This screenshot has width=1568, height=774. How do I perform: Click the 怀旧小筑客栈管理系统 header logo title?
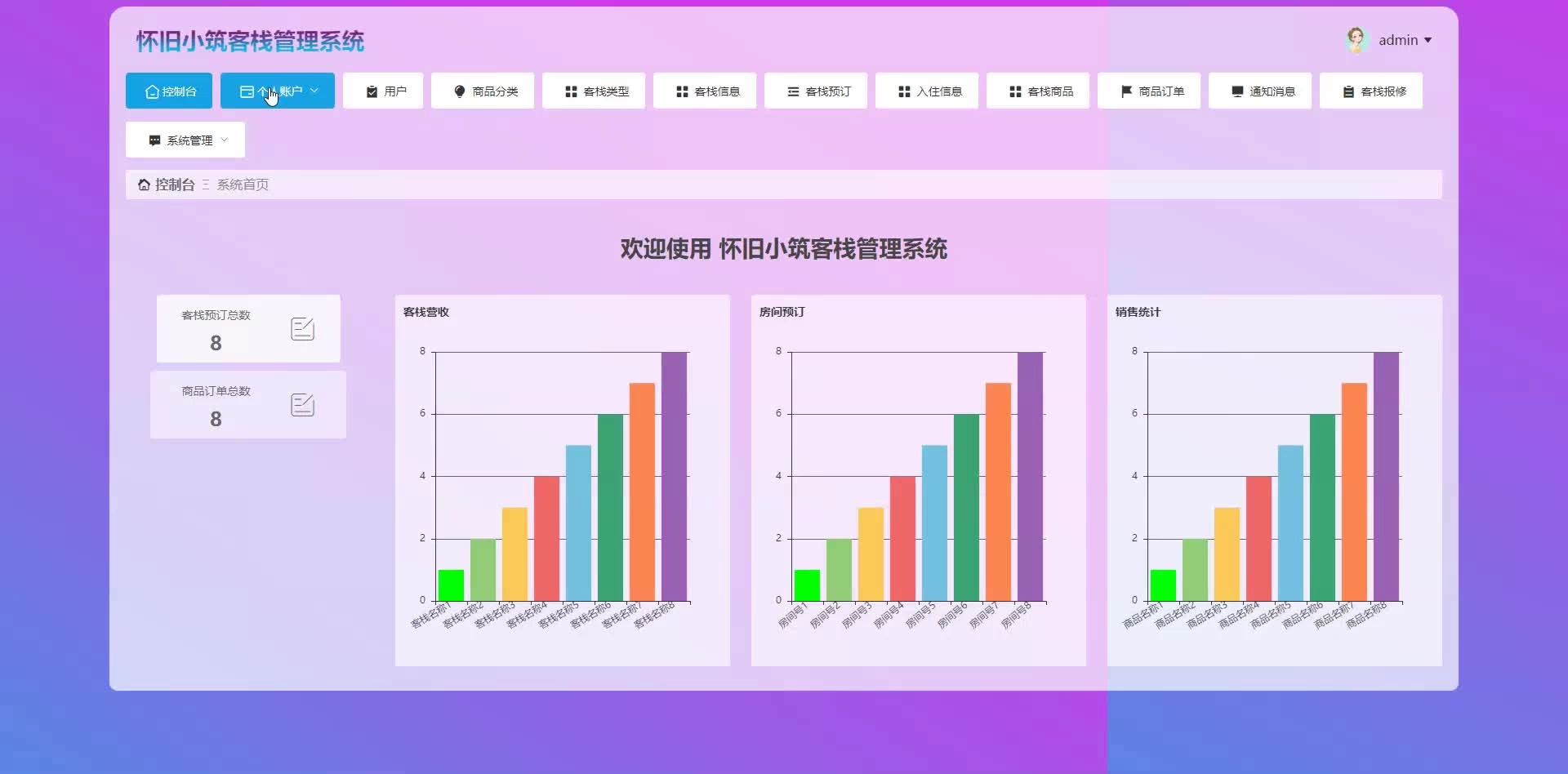tap(250, 42)
